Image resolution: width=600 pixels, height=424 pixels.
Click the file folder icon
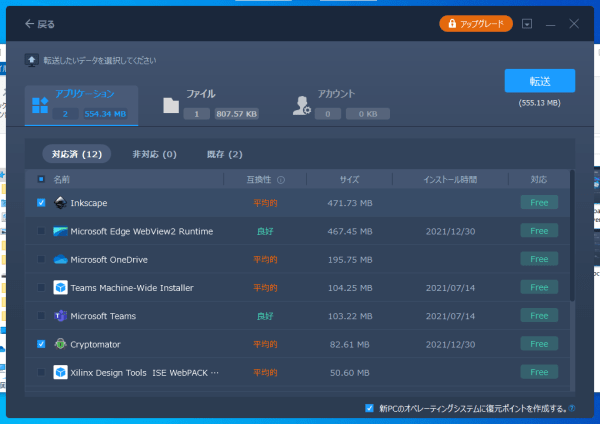click(171, 105)
